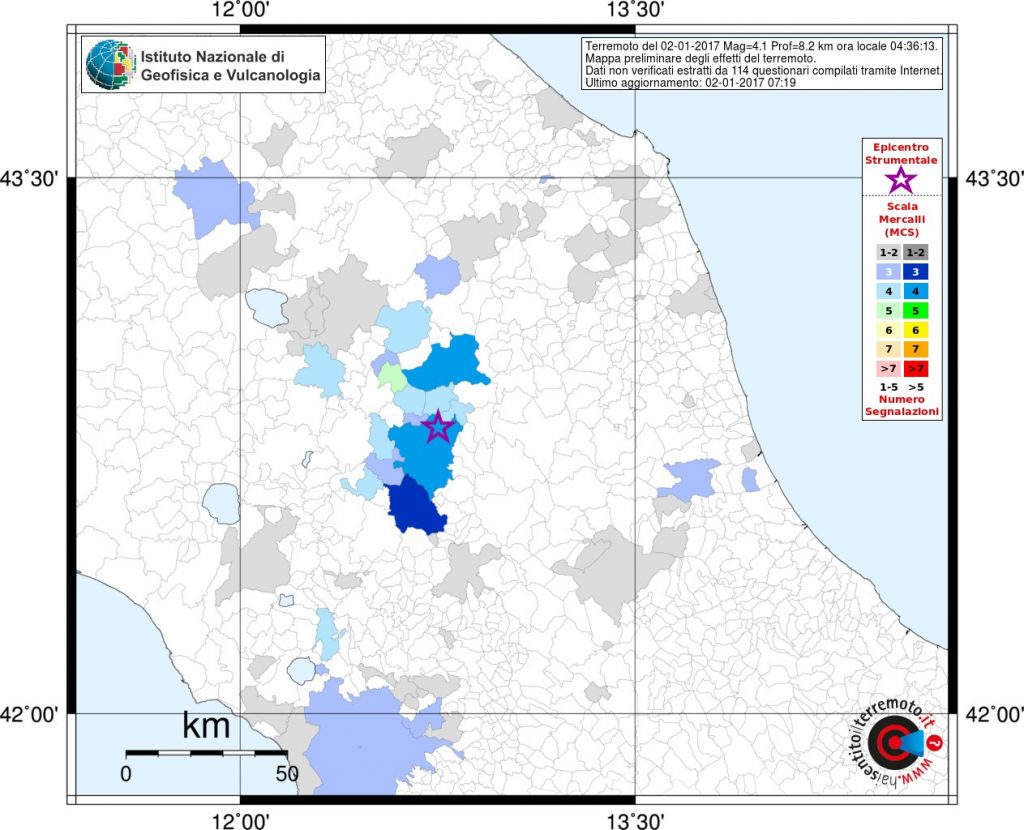Click the pale green municipality northwest of the epicenter
The image size is (1024, 830).
pyautogui.click(x=394, y=378)
